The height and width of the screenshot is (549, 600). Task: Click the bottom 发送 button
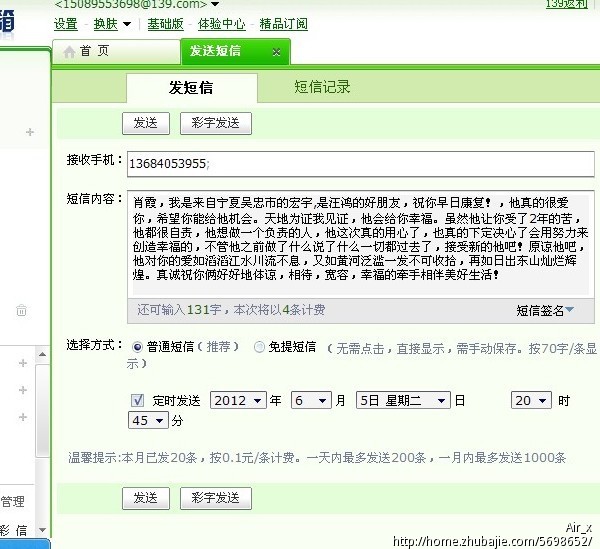click(x=146, y=498)
